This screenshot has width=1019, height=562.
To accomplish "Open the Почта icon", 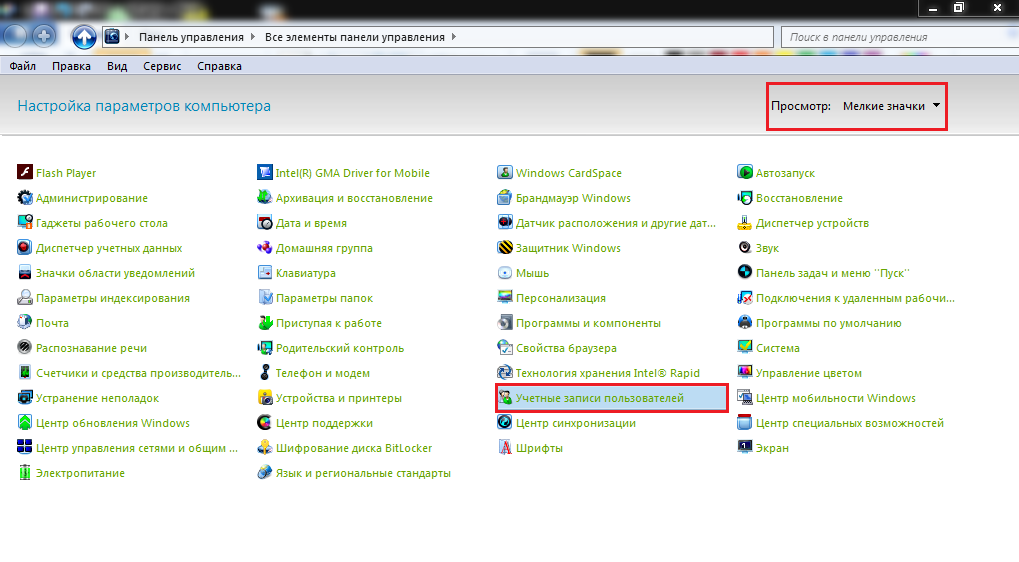I will click(x=25, y=322).
